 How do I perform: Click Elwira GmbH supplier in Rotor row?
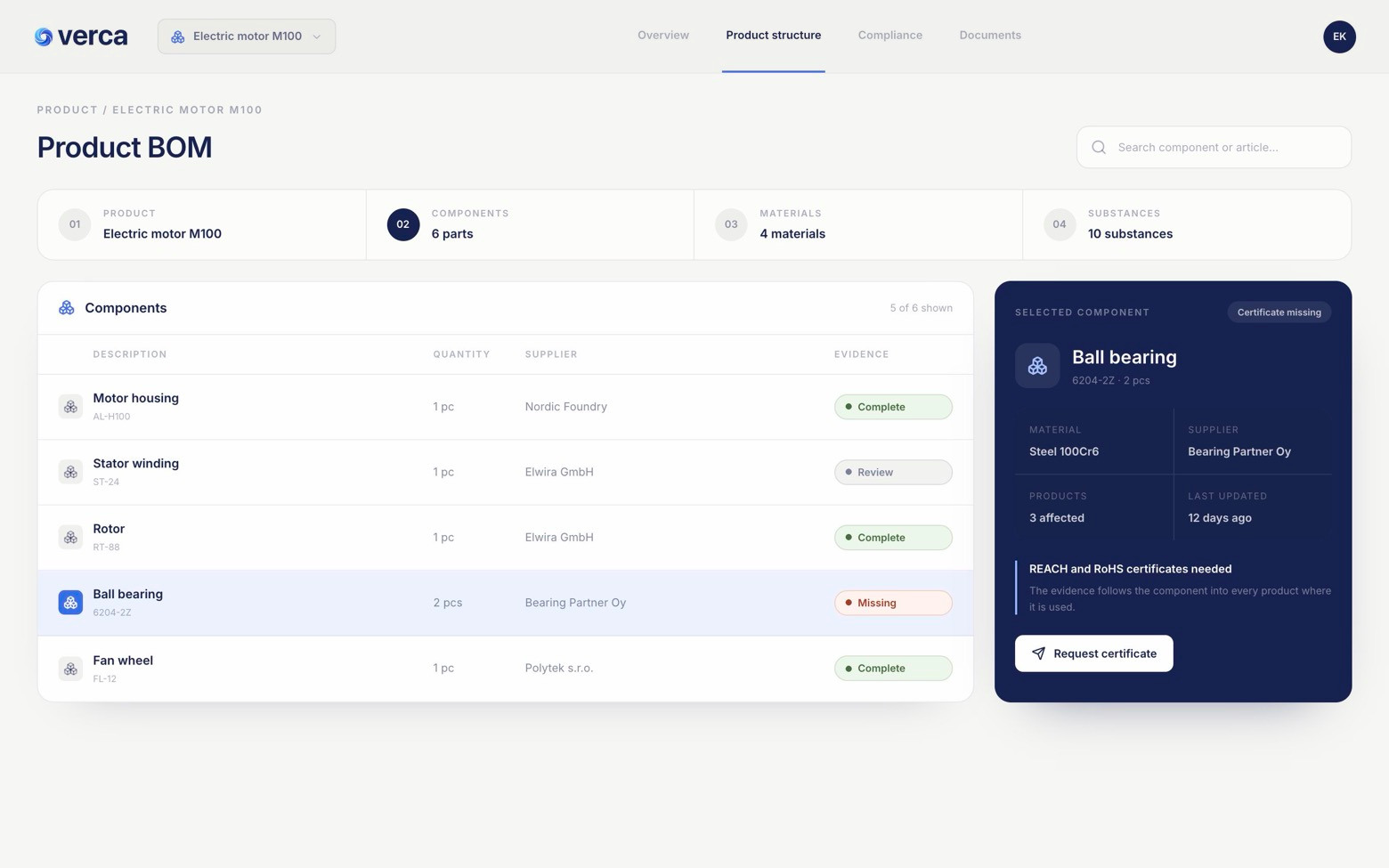point(559,538)
